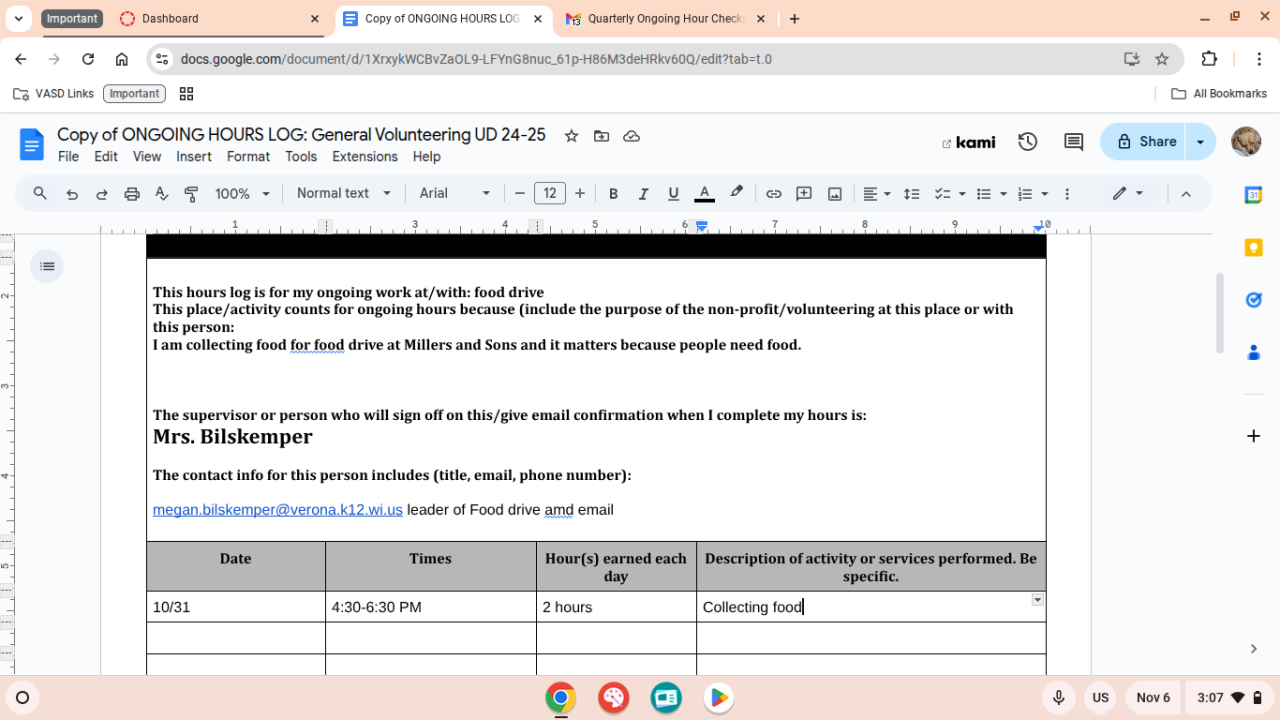Expand the bulleted list options arrow
Image resolution: width=1280 pixels, height=720 pixels.
1003,194
